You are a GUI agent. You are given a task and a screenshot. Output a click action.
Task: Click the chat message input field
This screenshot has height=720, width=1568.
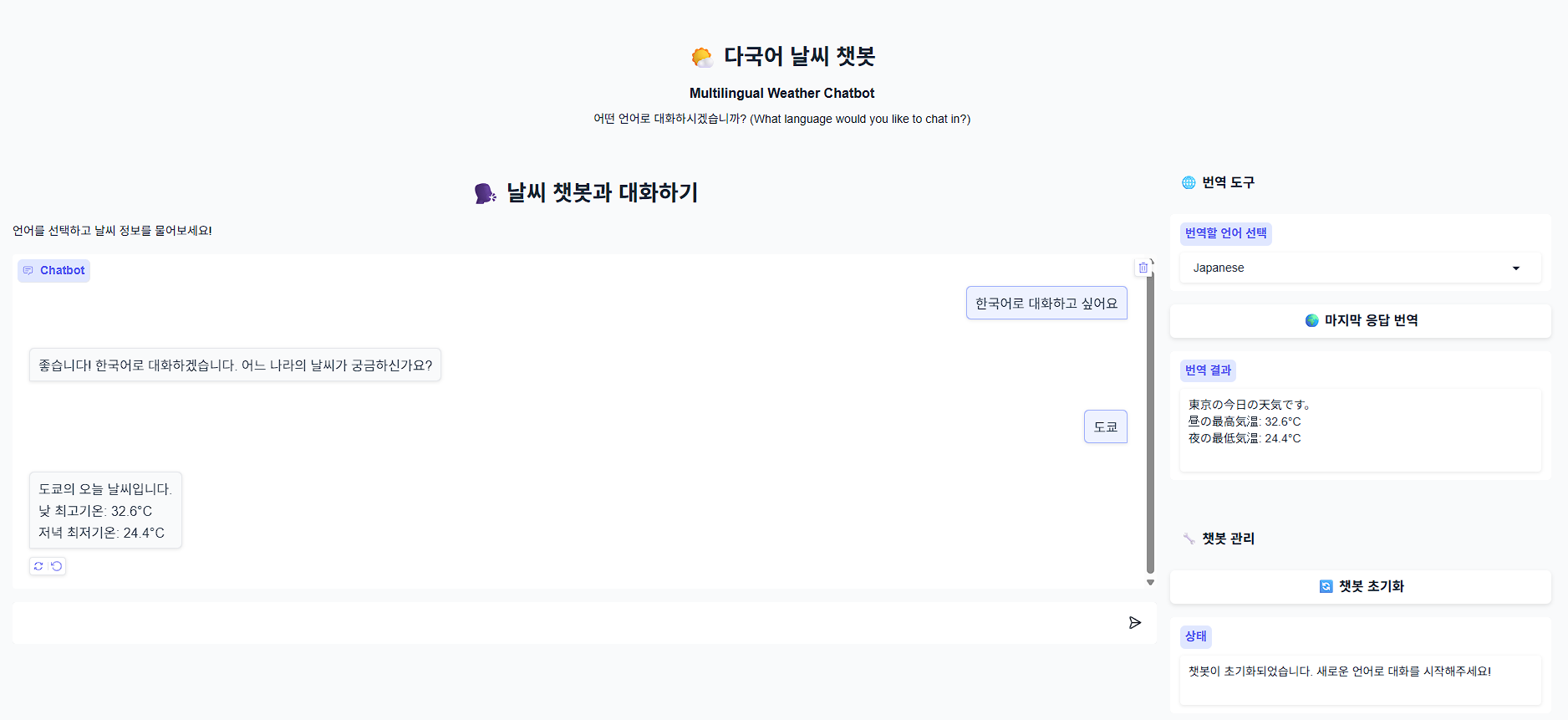click(568, 623)
